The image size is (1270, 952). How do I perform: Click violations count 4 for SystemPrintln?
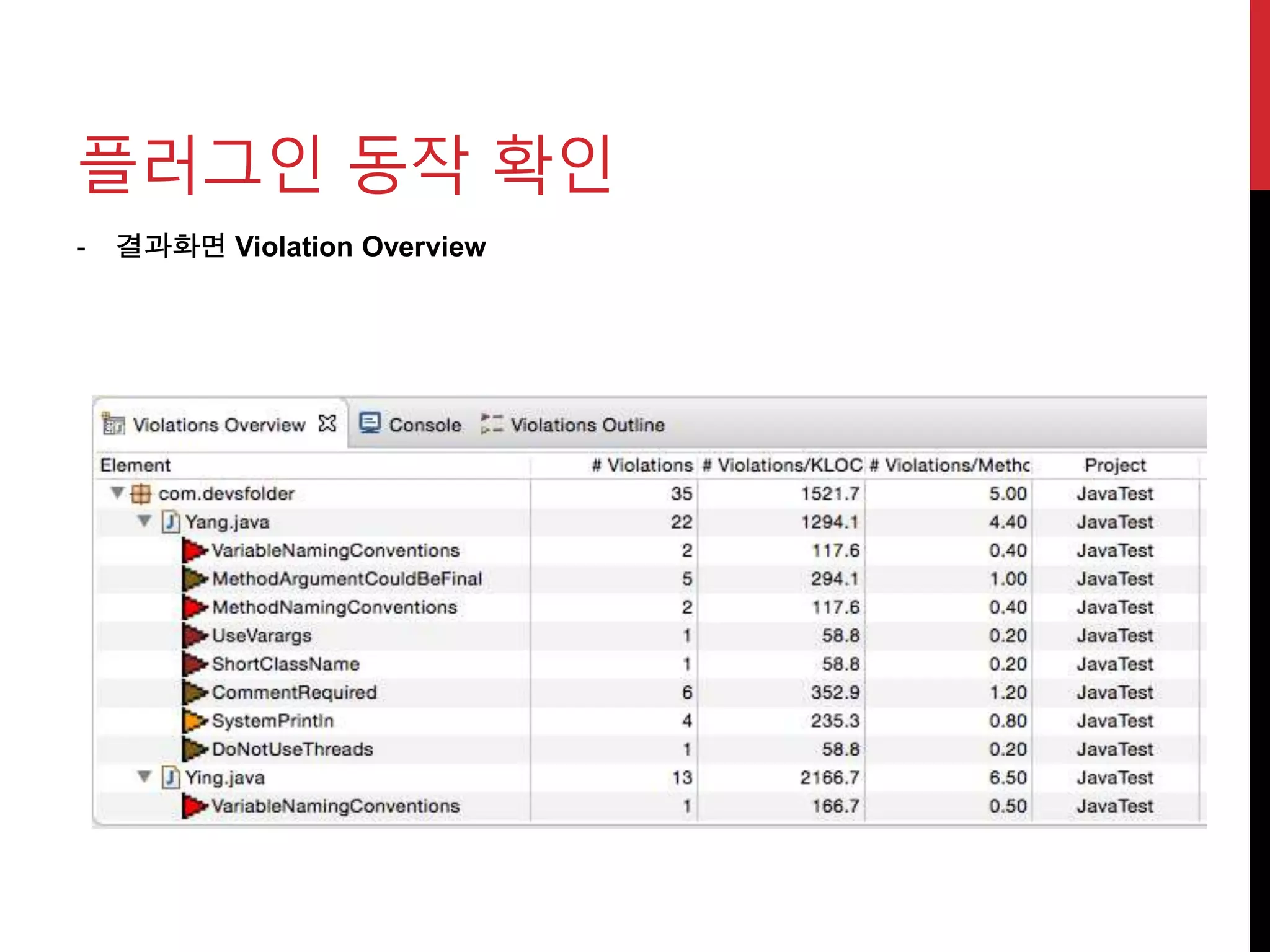(687, 721)
